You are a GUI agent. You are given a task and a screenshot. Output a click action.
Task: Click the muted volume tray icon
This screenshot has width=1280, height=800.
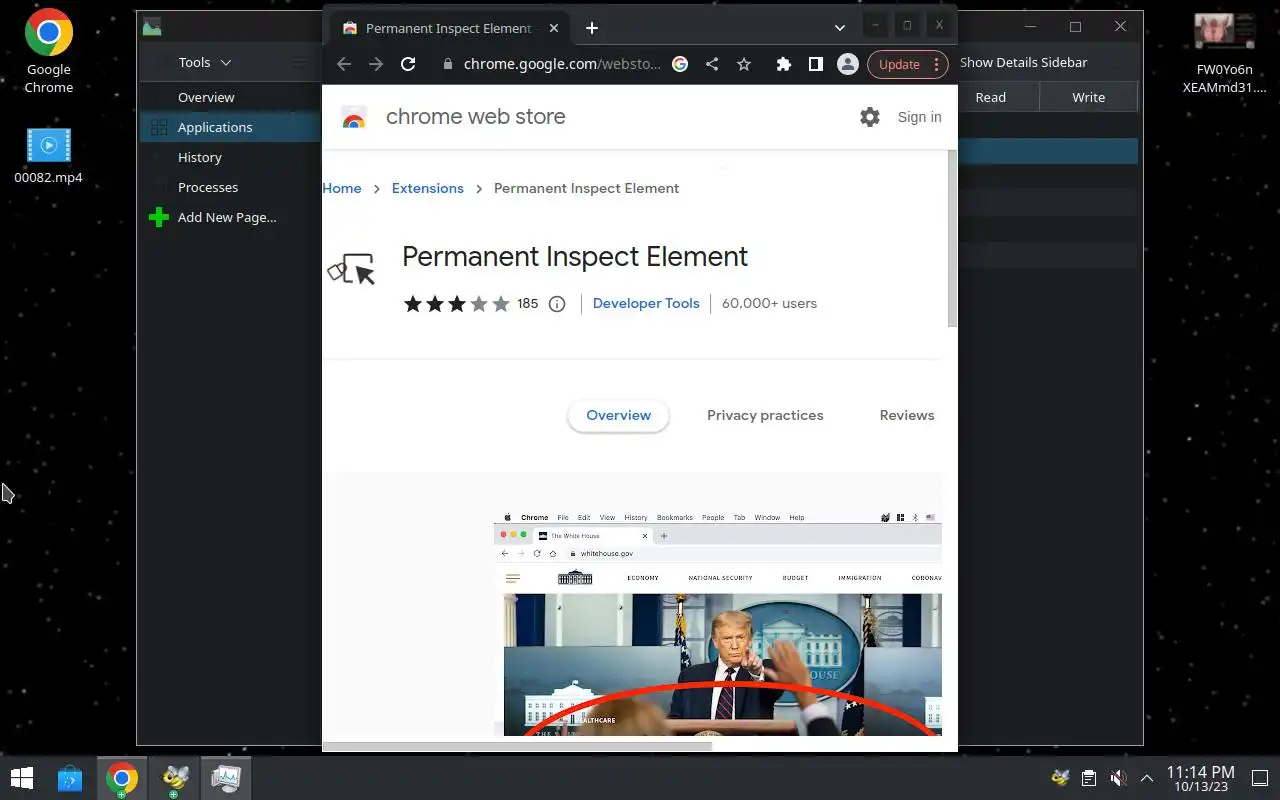point(1118,777)
